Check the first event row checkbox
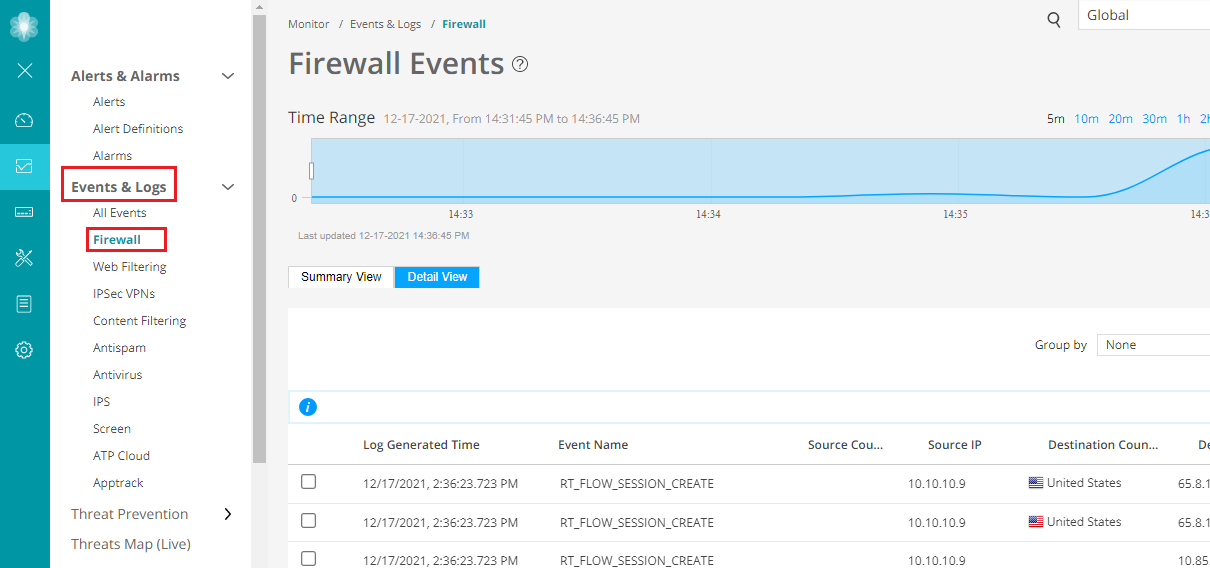1210x568 pixels. pyautogui.click(x=308, y=482)
